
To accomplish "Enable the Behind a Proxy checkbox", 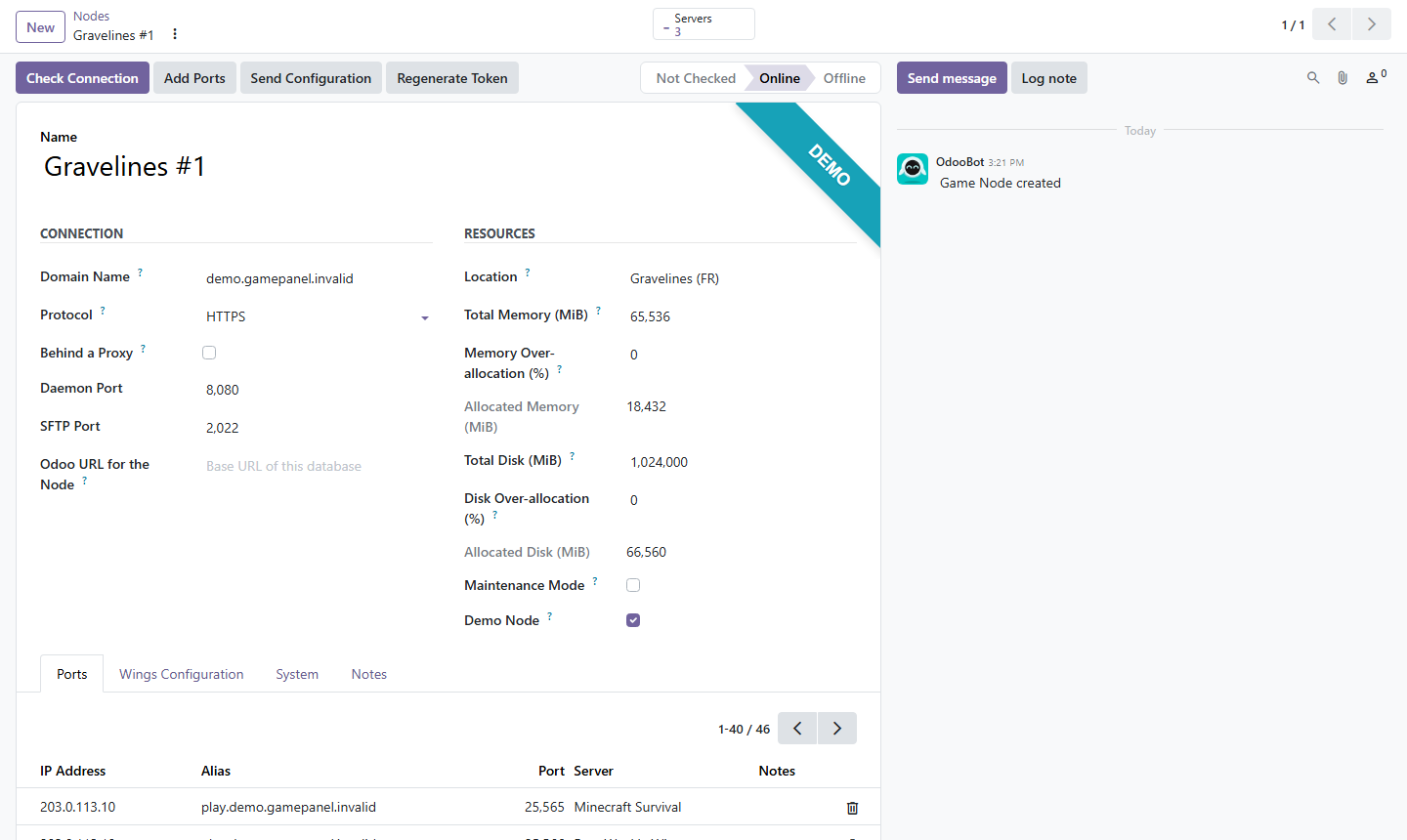I will pos(209,353).
